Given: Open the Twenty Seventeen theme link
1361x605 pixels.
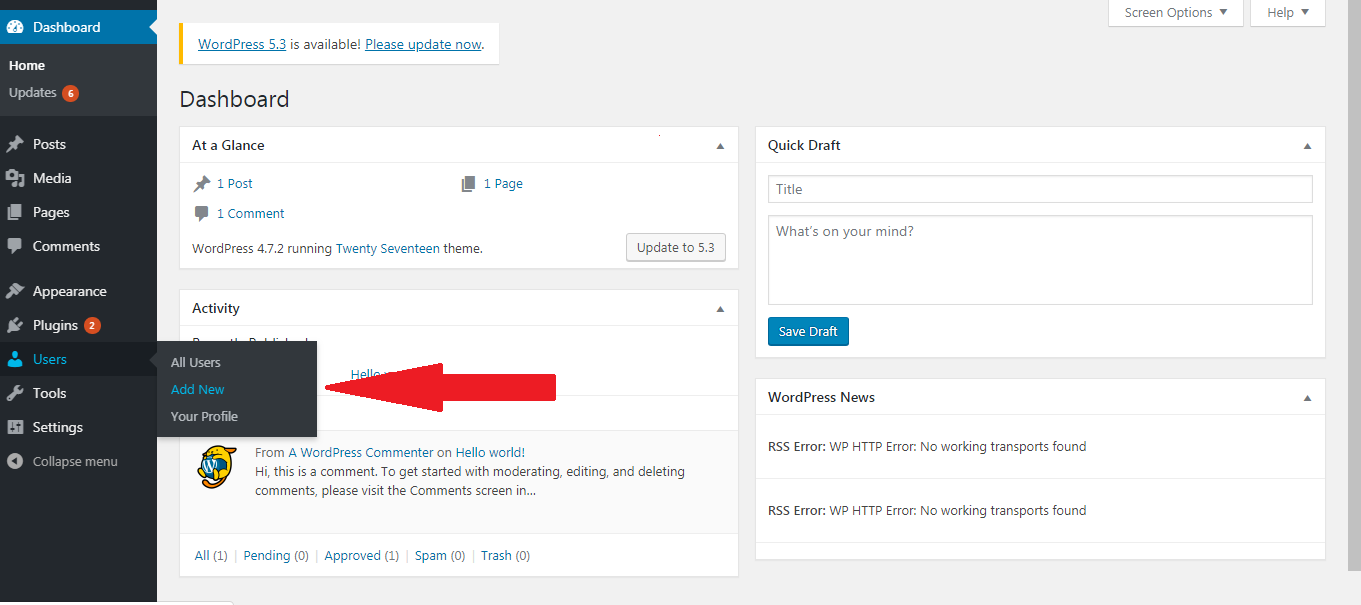Looking at the screenshot, I should 387,248.
